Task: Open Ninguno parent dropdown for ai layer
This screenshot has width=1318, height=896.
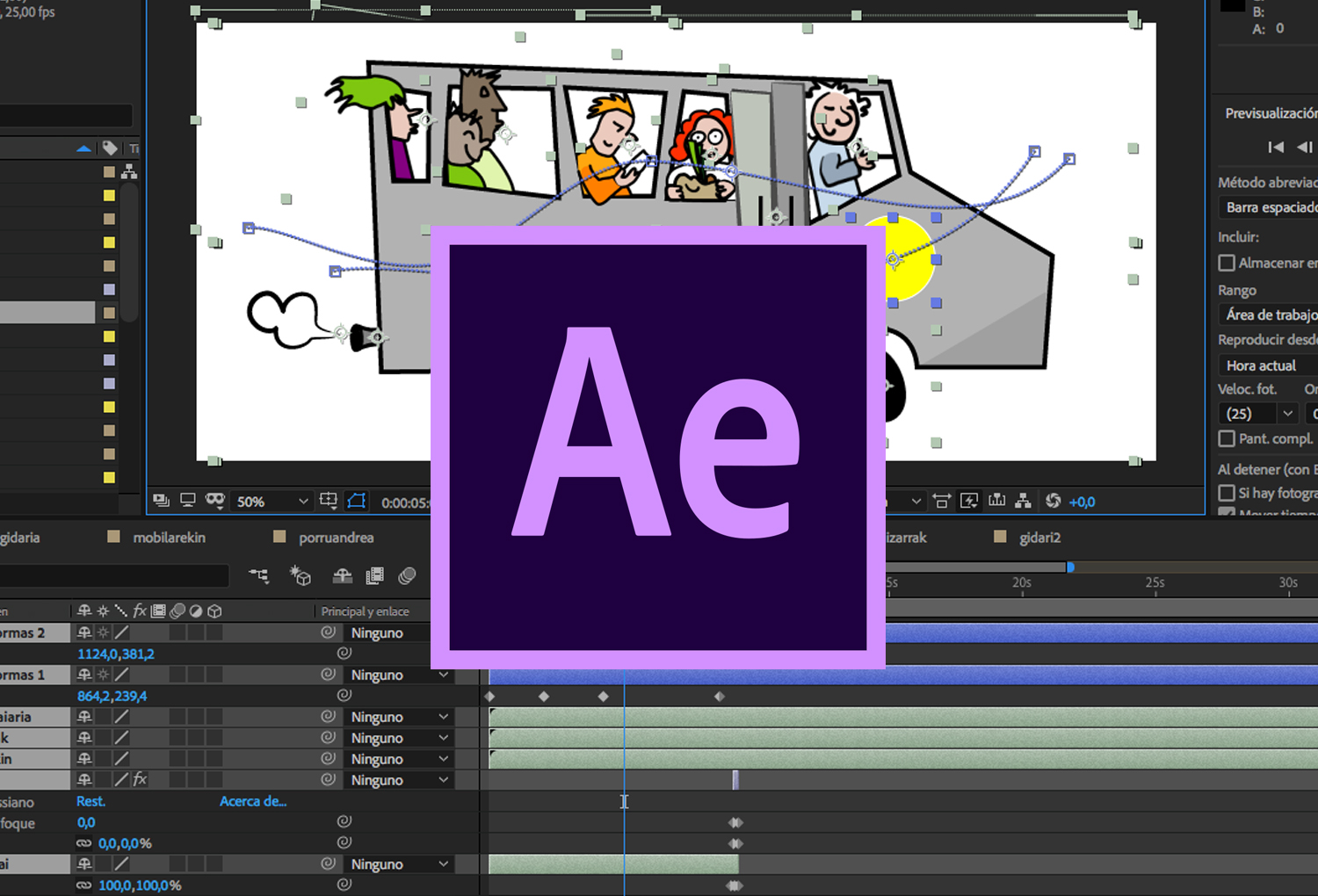Action: coord(399,864)
